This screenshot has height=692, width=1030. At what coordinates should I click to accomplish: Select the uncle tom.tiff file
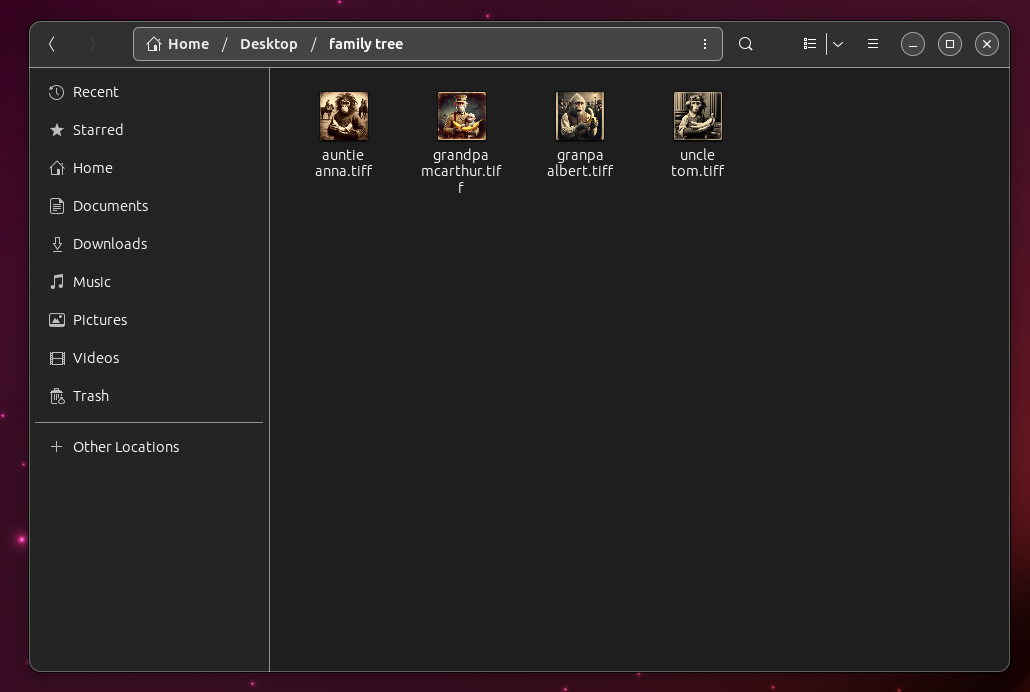pyautogui.click(x=697, y=116)
